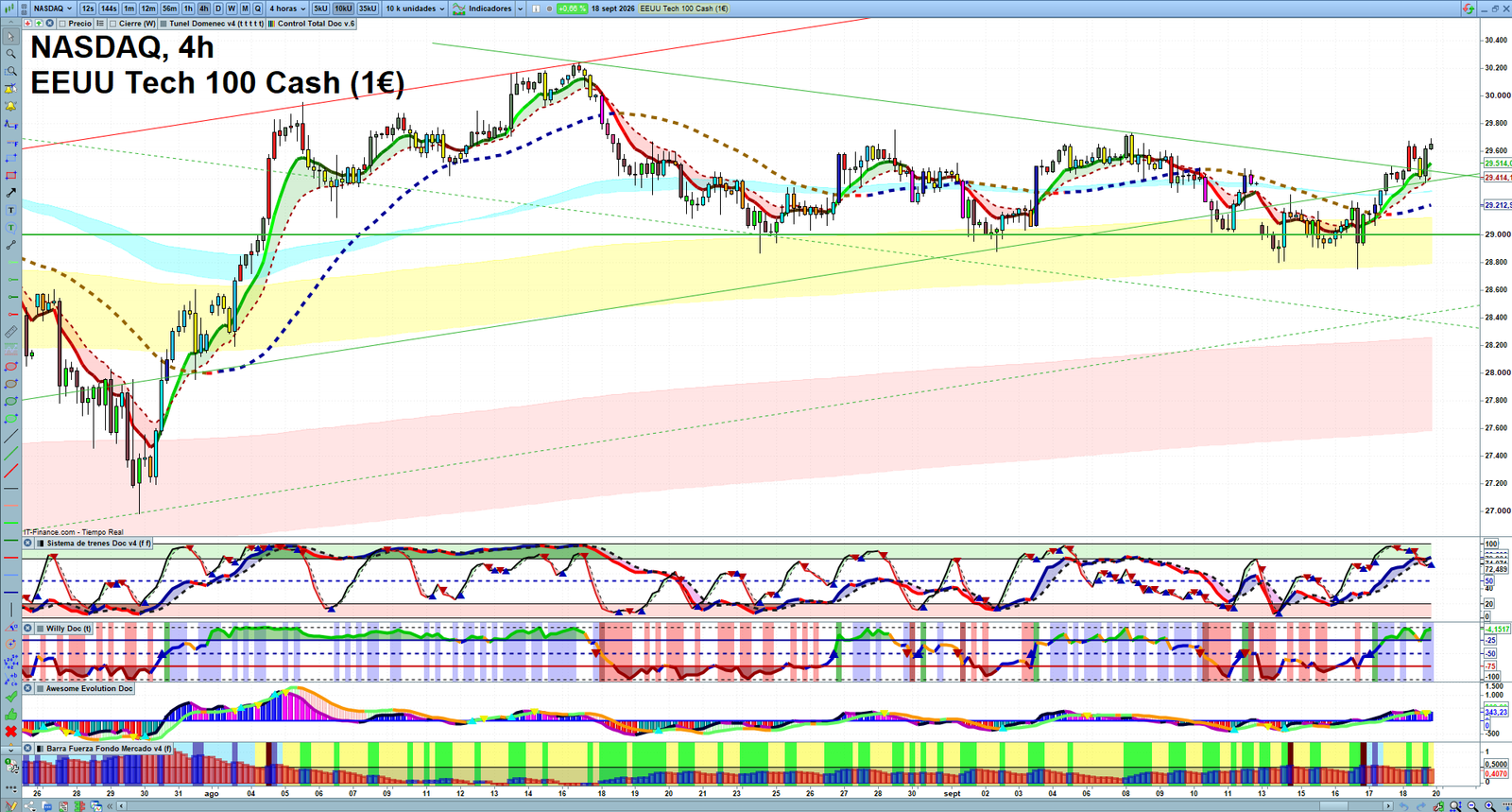1512x812 pixels.
Task: Select the arrow cursor tool
Action: tap(11, 36)
